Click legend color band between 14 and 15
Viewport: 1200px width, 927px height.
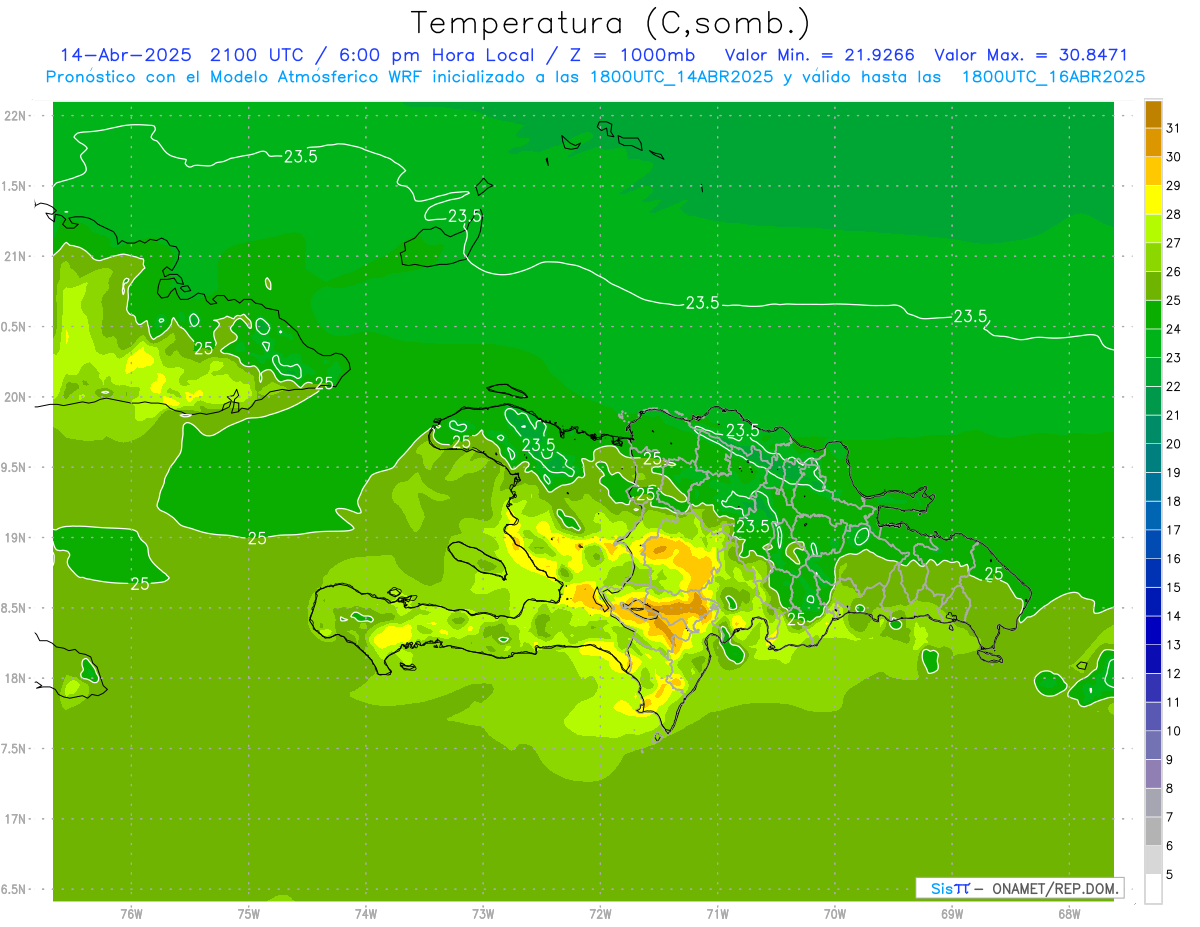click(x=1153, y=602)
